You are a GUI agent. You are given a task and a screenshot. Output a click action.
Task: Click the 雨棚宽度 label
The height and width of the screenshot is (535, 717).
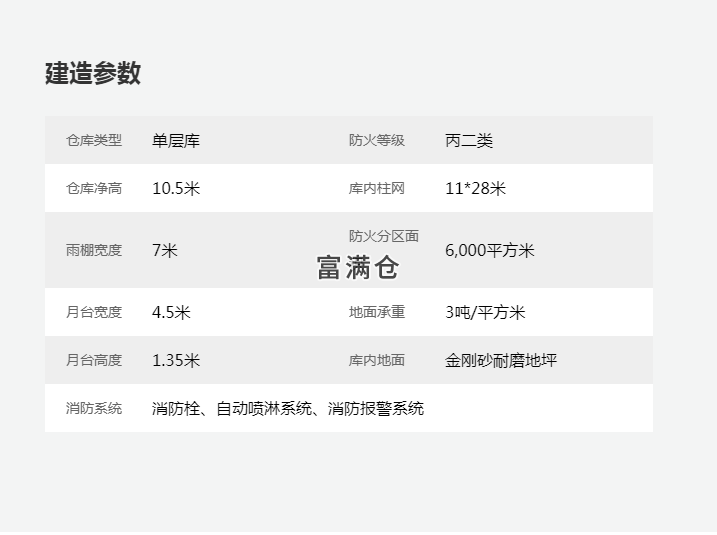click(x=94, y=251)
